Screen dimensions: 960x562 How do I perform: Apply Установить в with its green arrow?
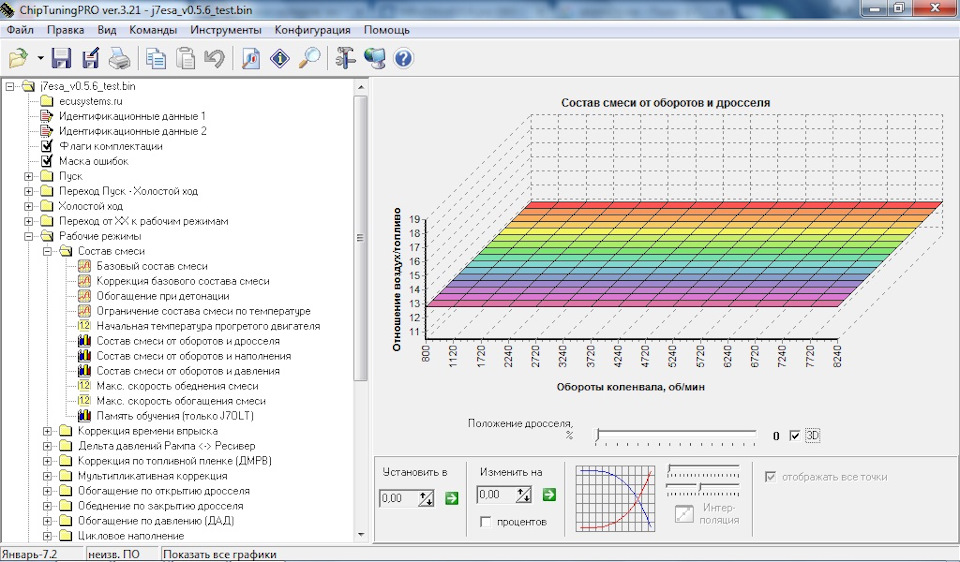pos(451,498)
